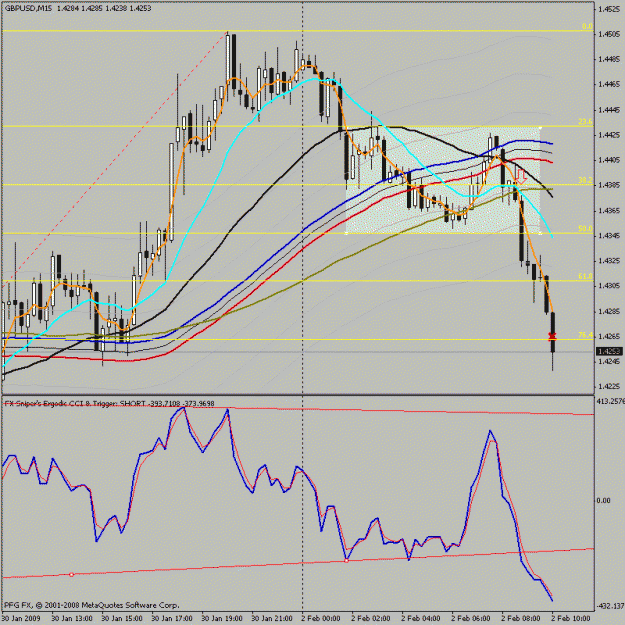This screenshot has height=625, width=625.
Task: Click the GBPUSD,M15 chart title text
Action: [78, 8]
